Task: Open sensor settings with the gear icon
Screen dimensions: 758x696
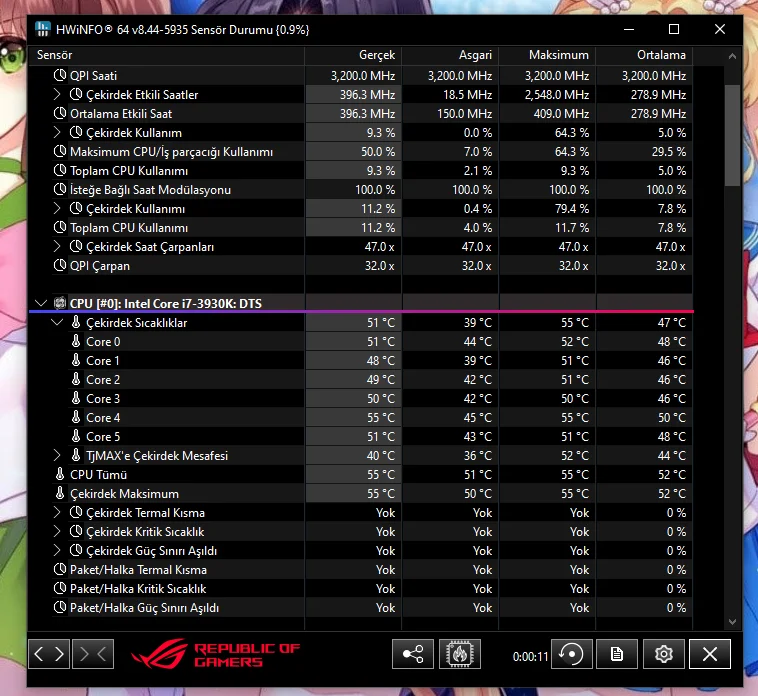Action: click(x=664, y=654)
